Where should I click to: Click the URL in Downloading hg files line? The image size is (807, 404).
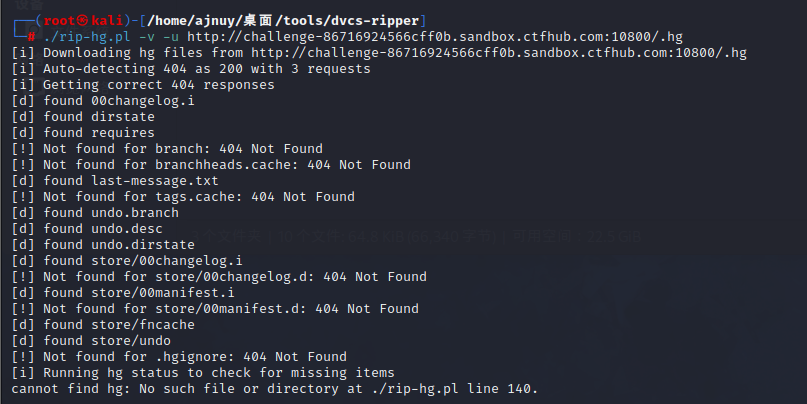pos(499,53)
